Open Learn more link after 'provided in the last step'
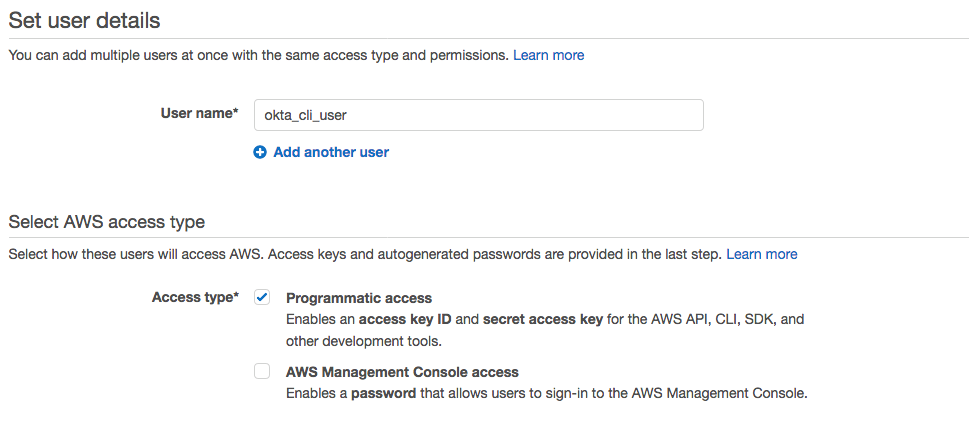The height and width of the screenshot is (429, 980). (x=762, y=254)
